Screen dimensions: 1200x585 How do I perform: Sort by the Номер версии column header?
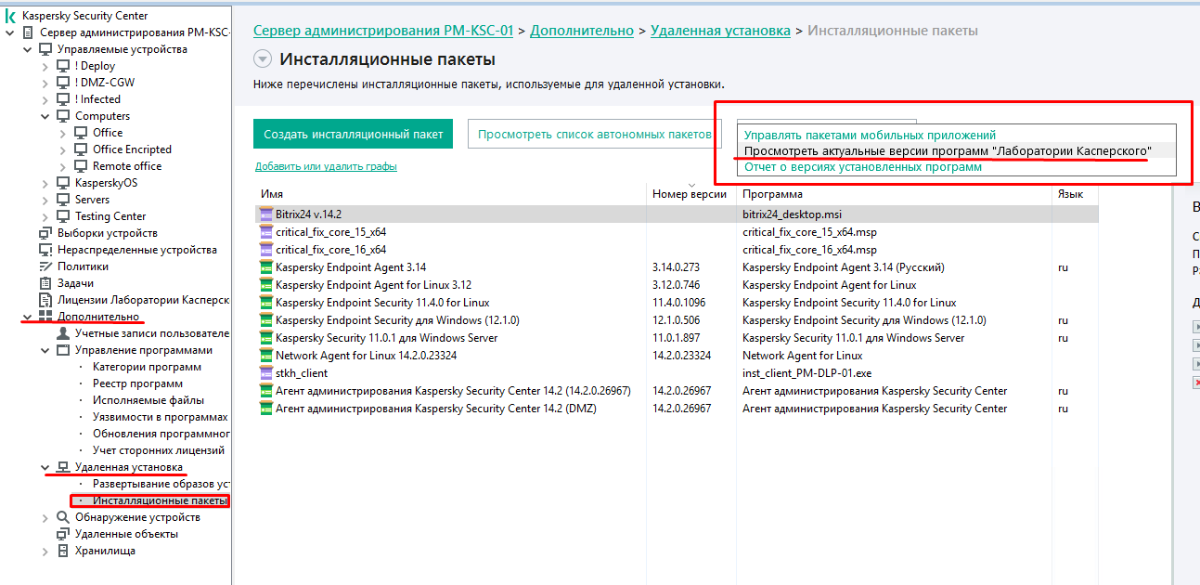pos(692,194)
